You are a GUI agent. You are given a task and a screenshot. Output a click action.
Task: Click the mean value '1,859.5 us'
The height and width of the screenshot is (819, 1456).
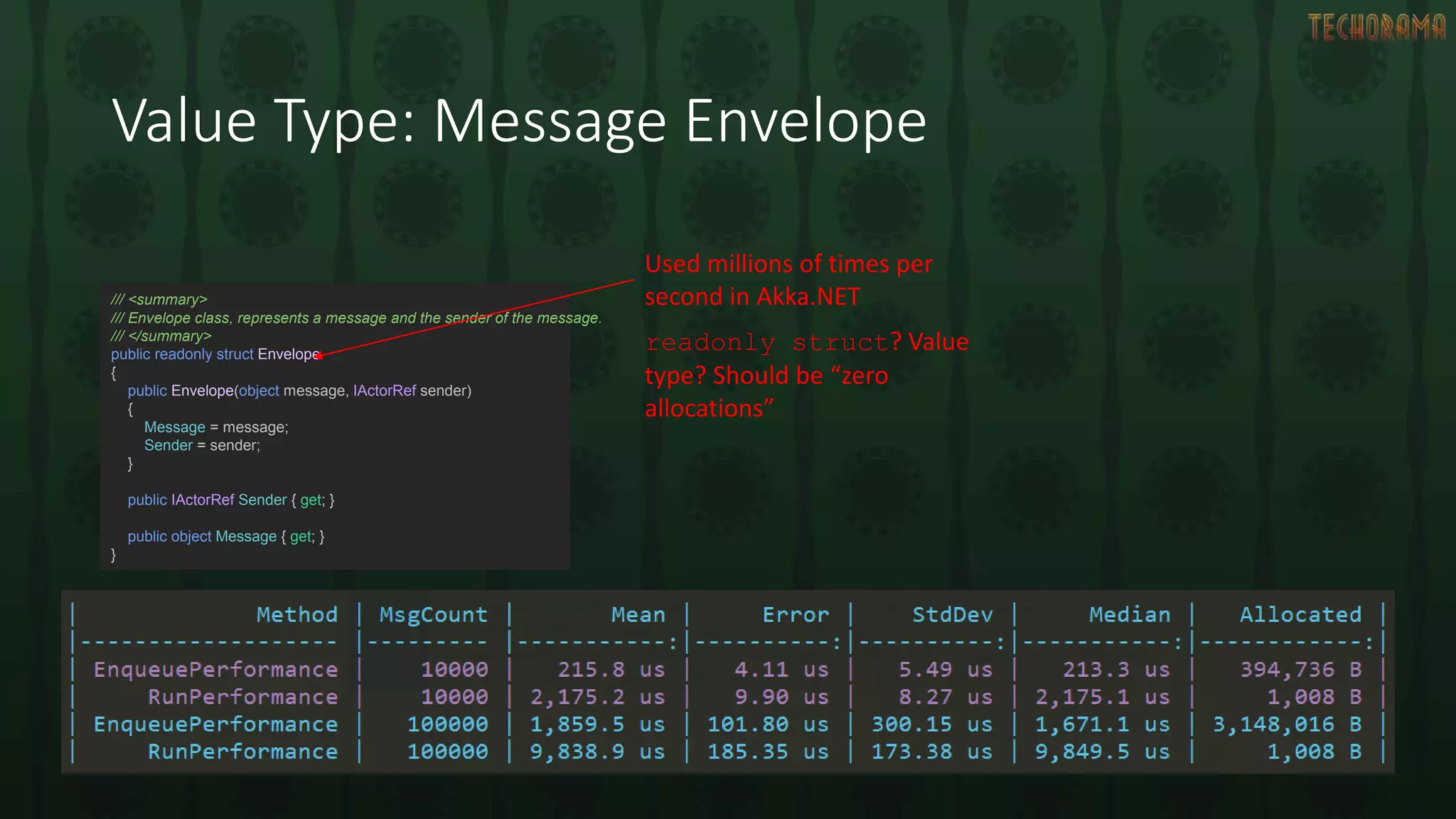tap(598, 724)
